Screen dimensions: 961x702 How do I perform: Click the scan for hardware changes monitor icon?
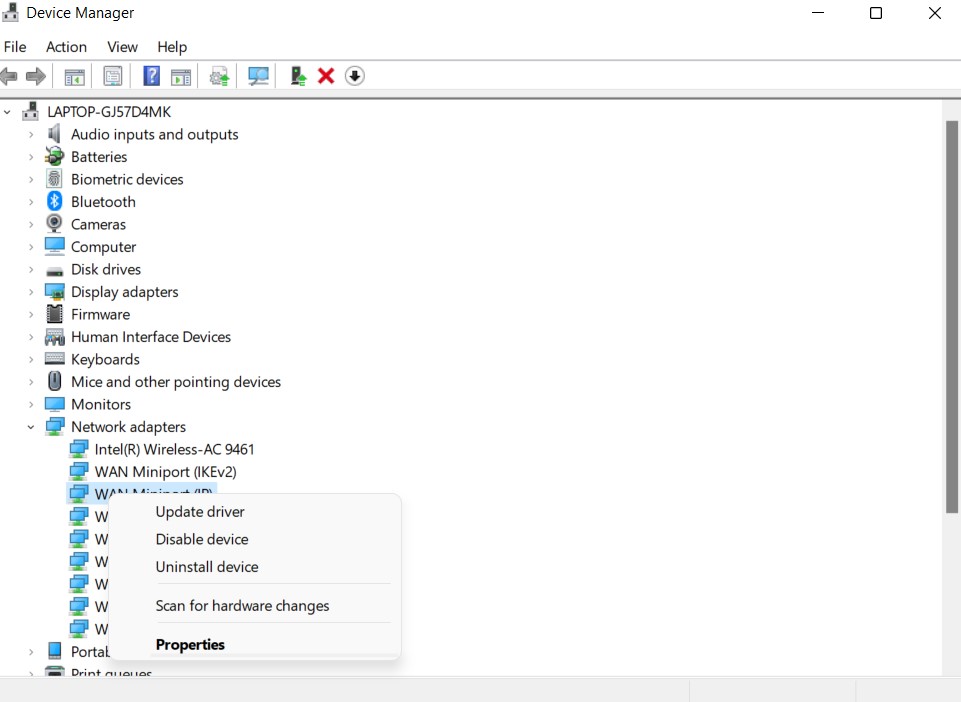259,76
